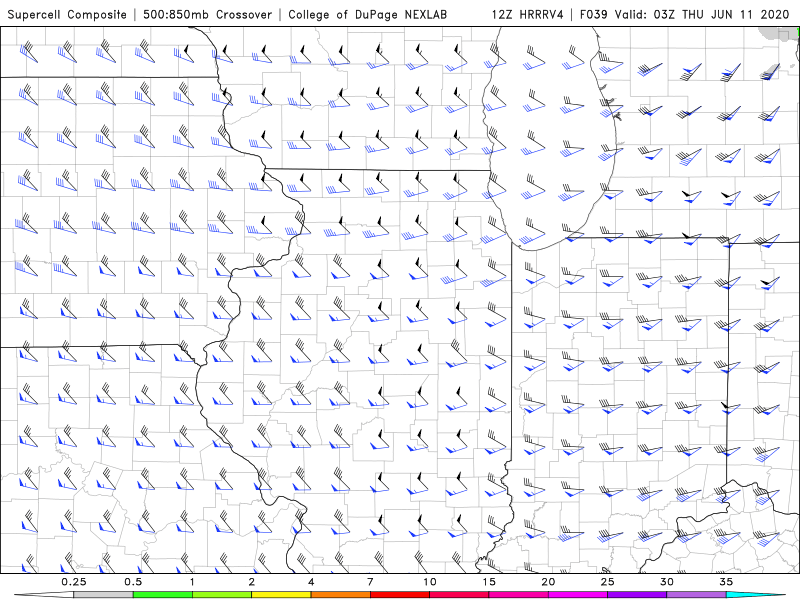The image size is (800, 600).
Task: Click the legend value 4
Action: [x=311, y=582]
